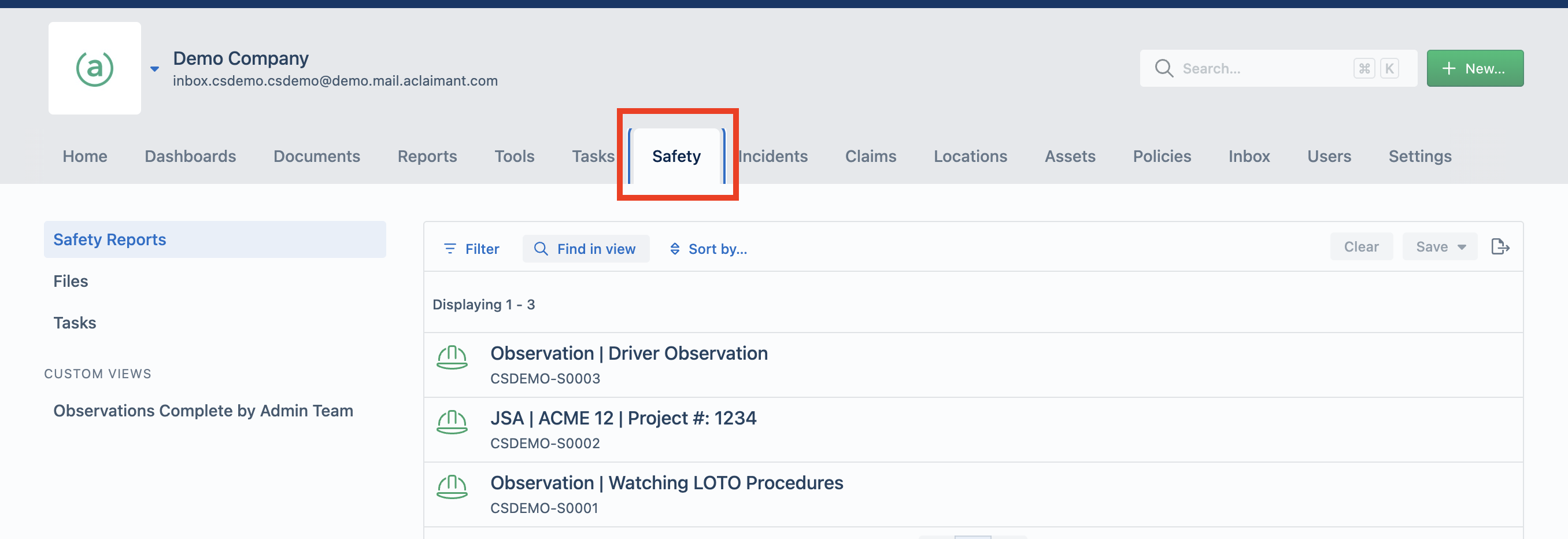Click Find in view button
This screenshot has height=539, width=1568.
tap(586, 249)
